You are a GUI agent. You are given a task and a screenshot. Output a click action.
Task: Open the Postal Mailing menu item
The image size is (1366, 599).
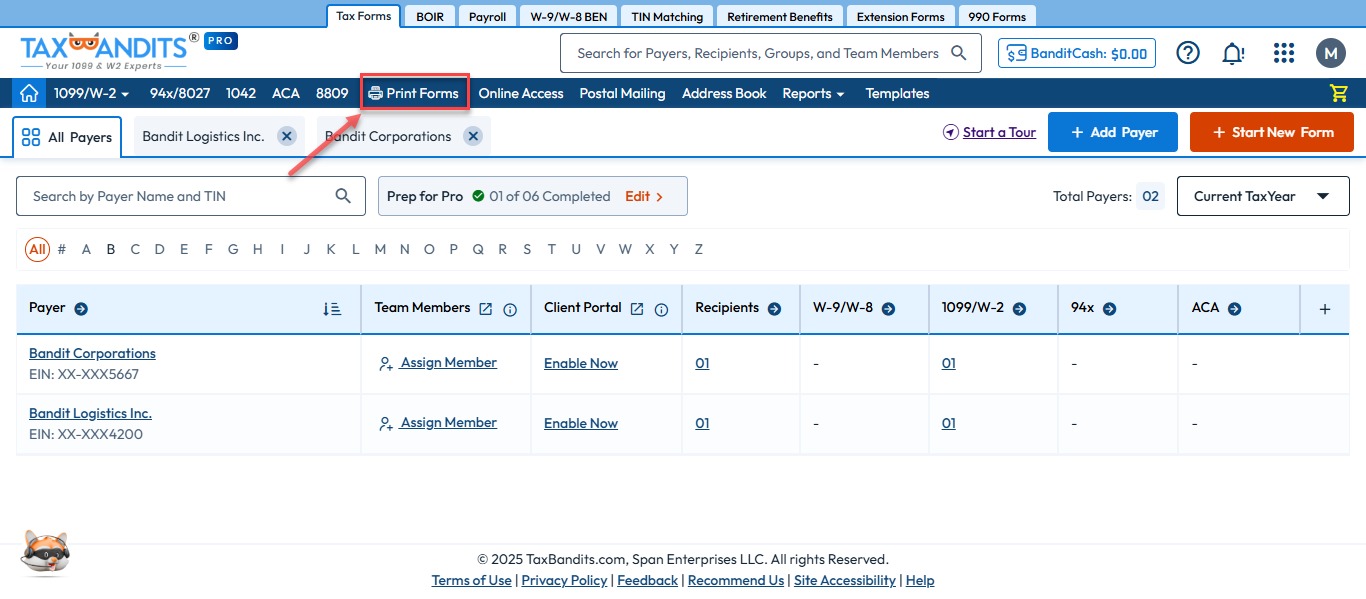pyautogui.click(x=622, y=93)
